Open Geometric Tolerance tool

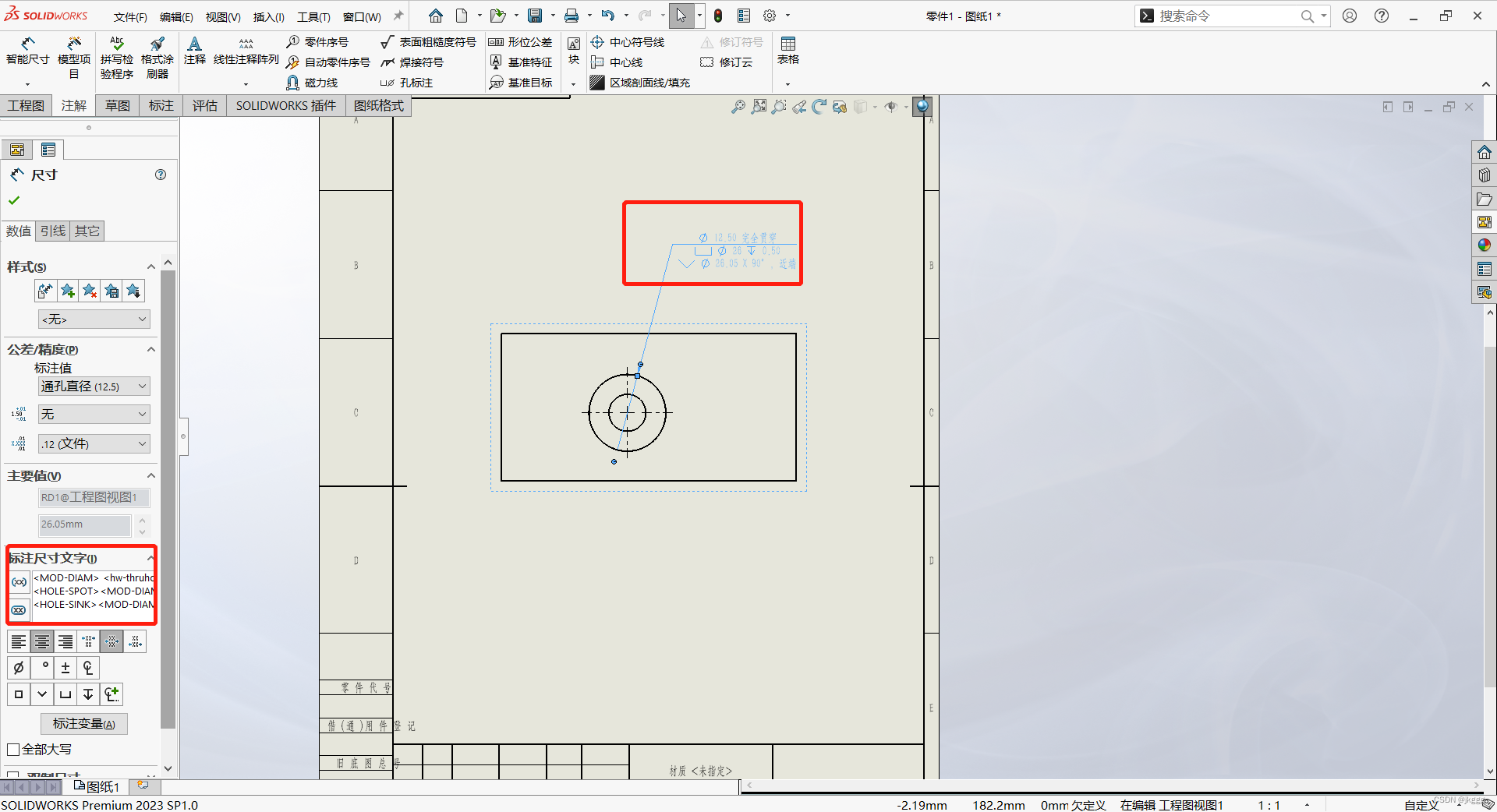click(520, 42)
